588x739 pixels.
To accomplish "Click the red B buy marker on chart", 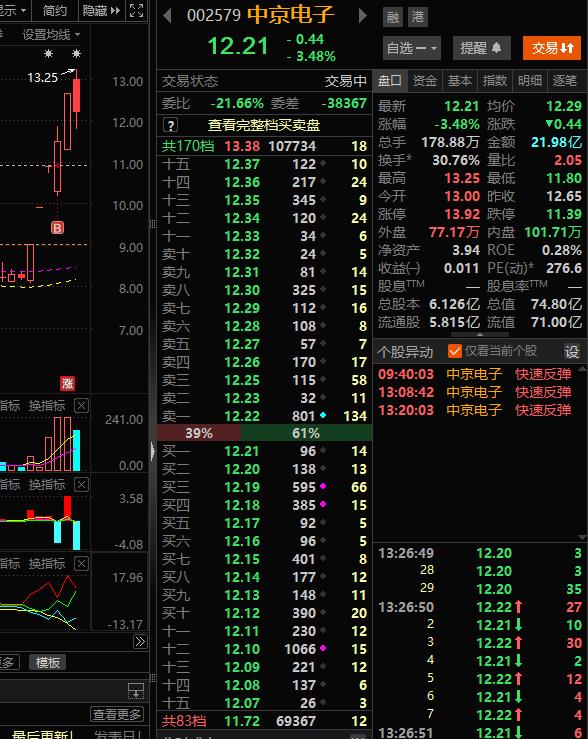I will (x=57, y=228).
